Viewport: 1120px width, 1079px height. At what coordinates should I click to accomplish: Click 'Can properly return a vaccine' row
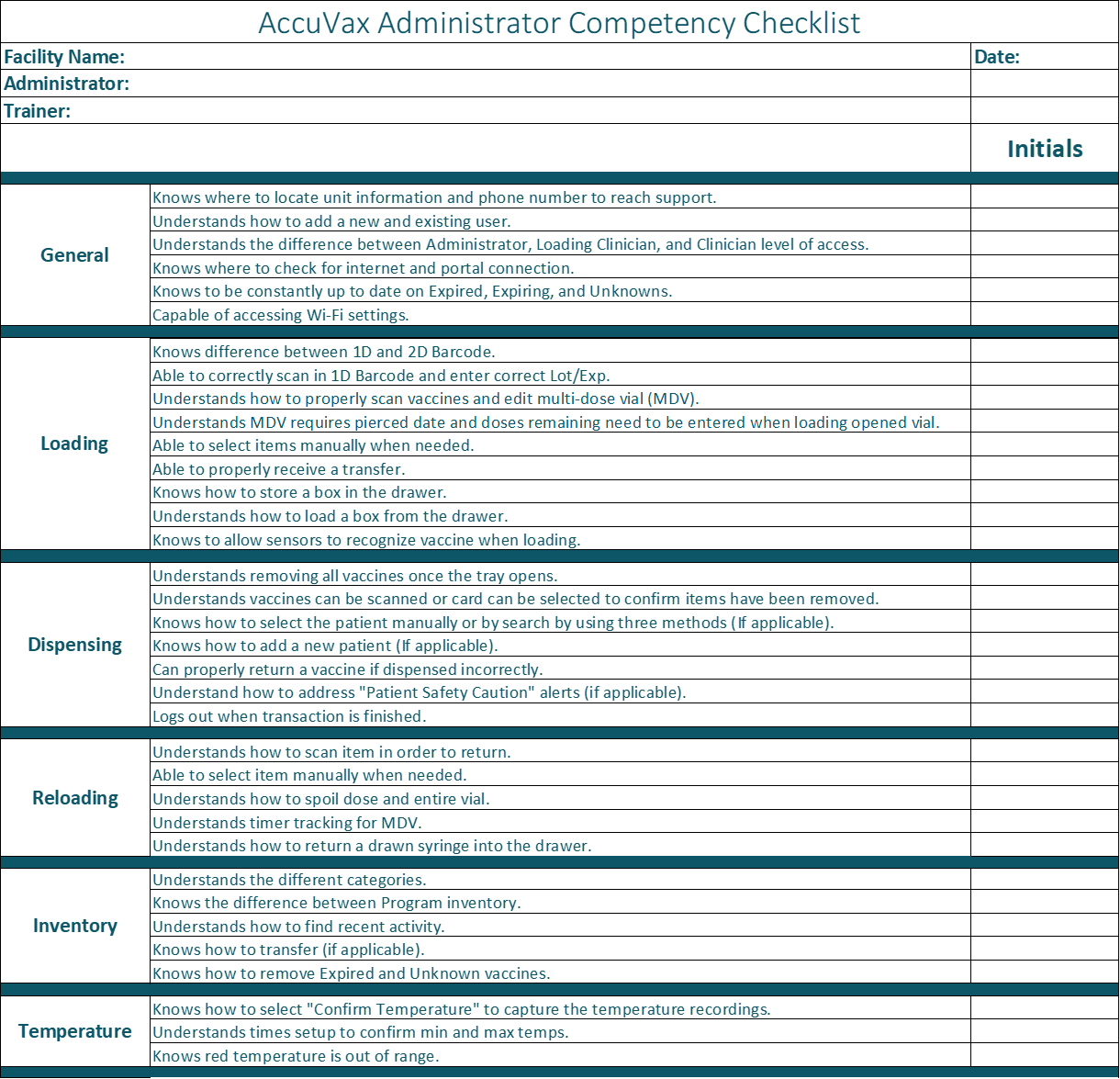[560, 669]
